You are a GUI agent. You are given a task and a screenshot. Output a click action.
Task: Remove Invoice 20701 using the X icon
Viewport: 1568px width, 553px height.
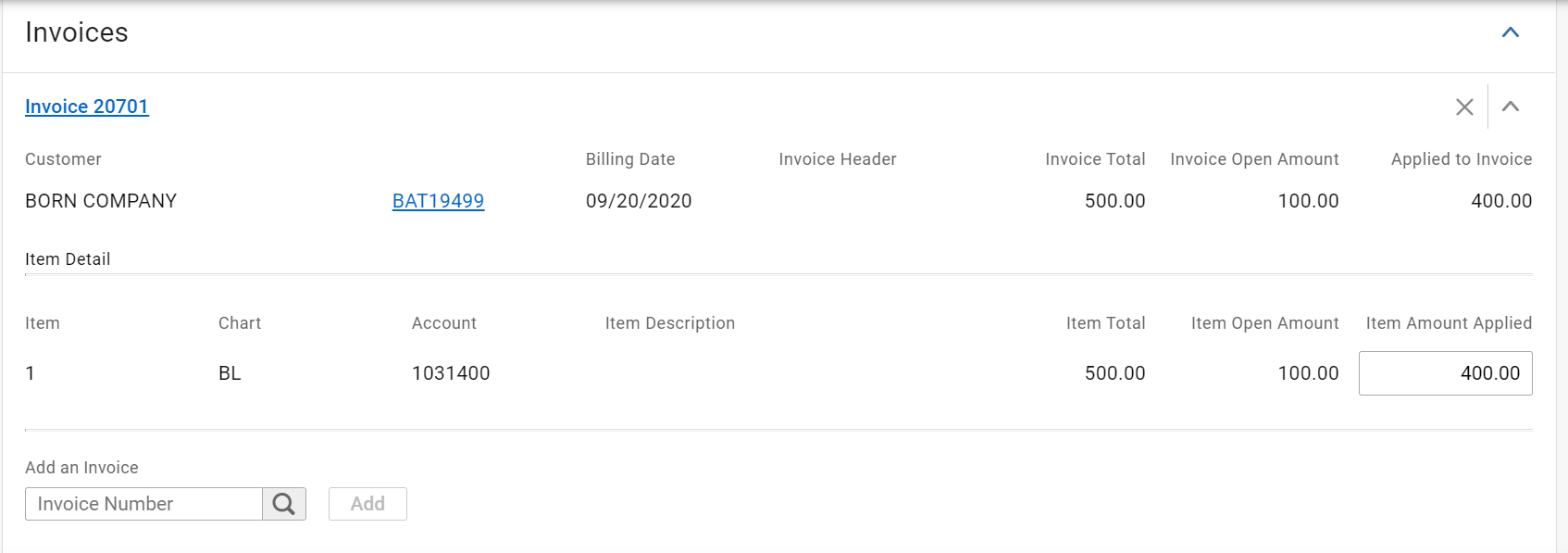point(1464,107)
